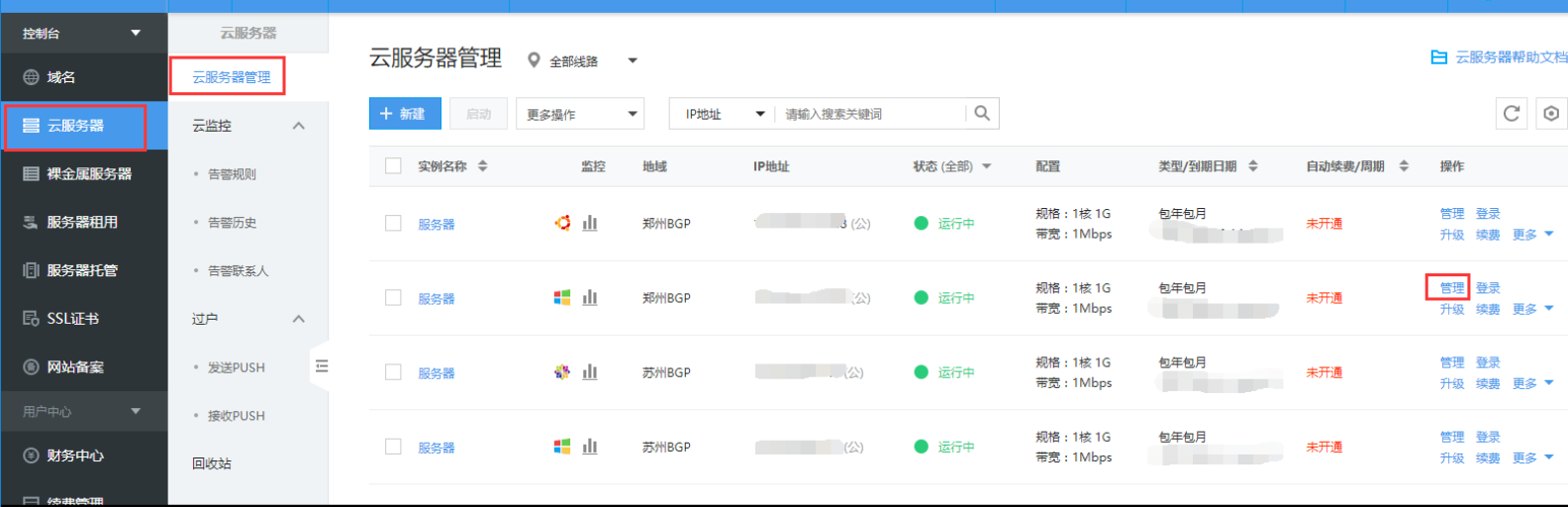Open 更多 dropdown in first server row

[1533, 235]
